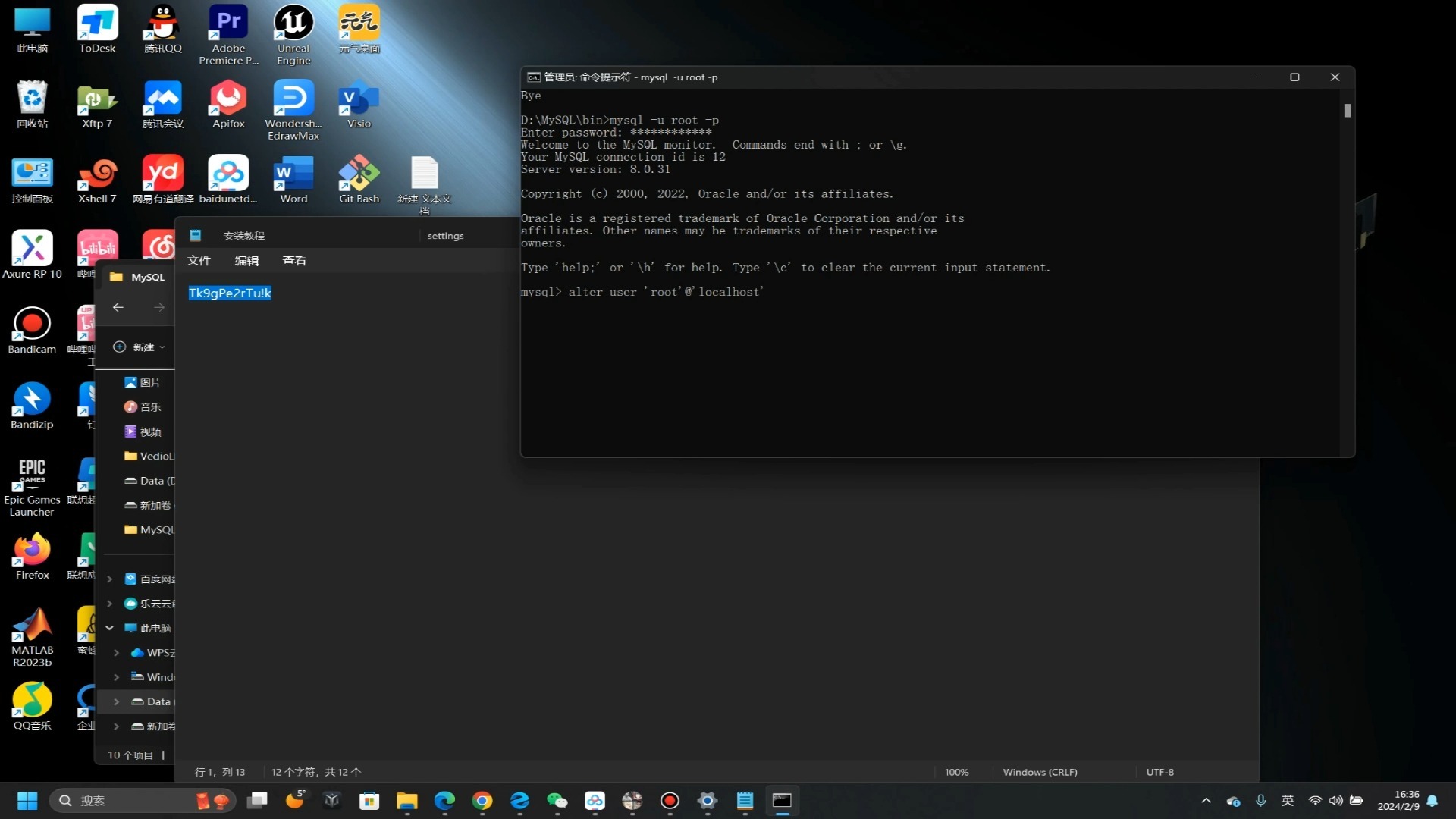Image resolution: width=1456 pixels, height=819 pixels.
Task: Open 查看 menu in Notepad
Action: 294,260
